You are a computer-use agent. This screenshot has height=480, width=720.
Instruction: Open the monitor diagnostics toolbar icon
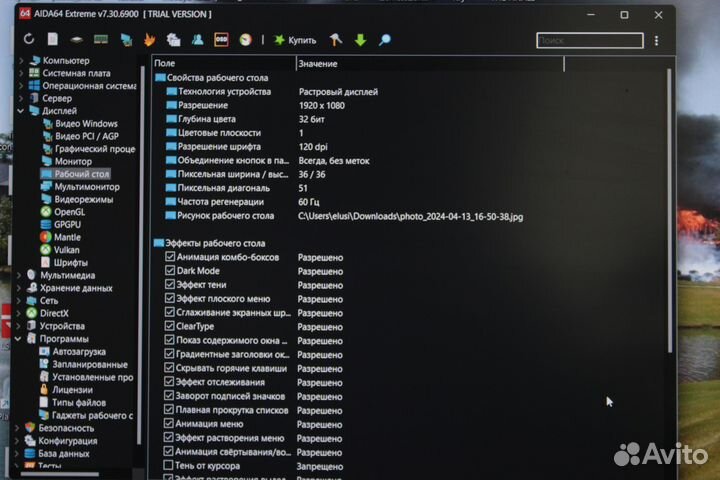[126, 40]
